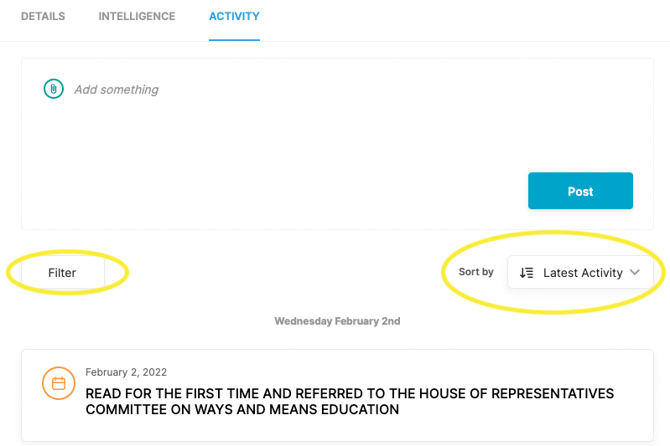
Task: Click the blue underline beneath the Activity tab
Action: tap(234, 40)
